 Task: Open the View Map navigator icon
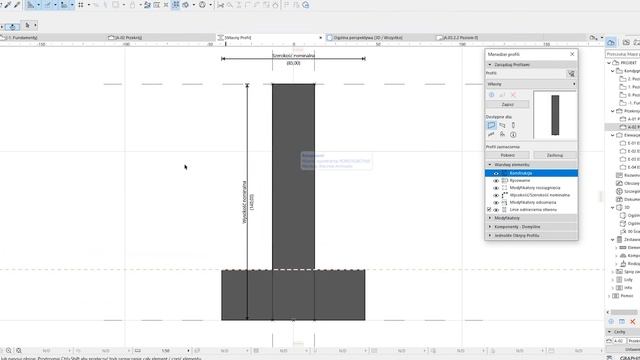(626, 42)
